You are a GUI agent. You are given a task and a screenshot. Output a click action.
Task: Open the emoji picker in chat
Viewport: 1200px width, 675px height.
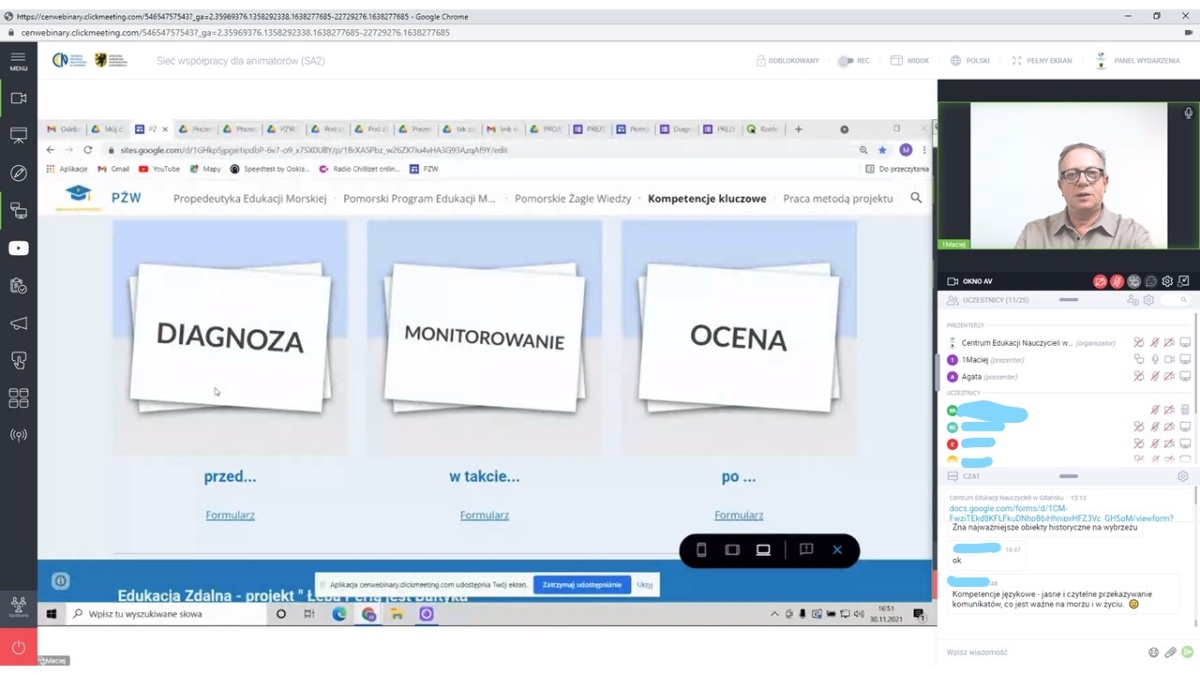1153,652
